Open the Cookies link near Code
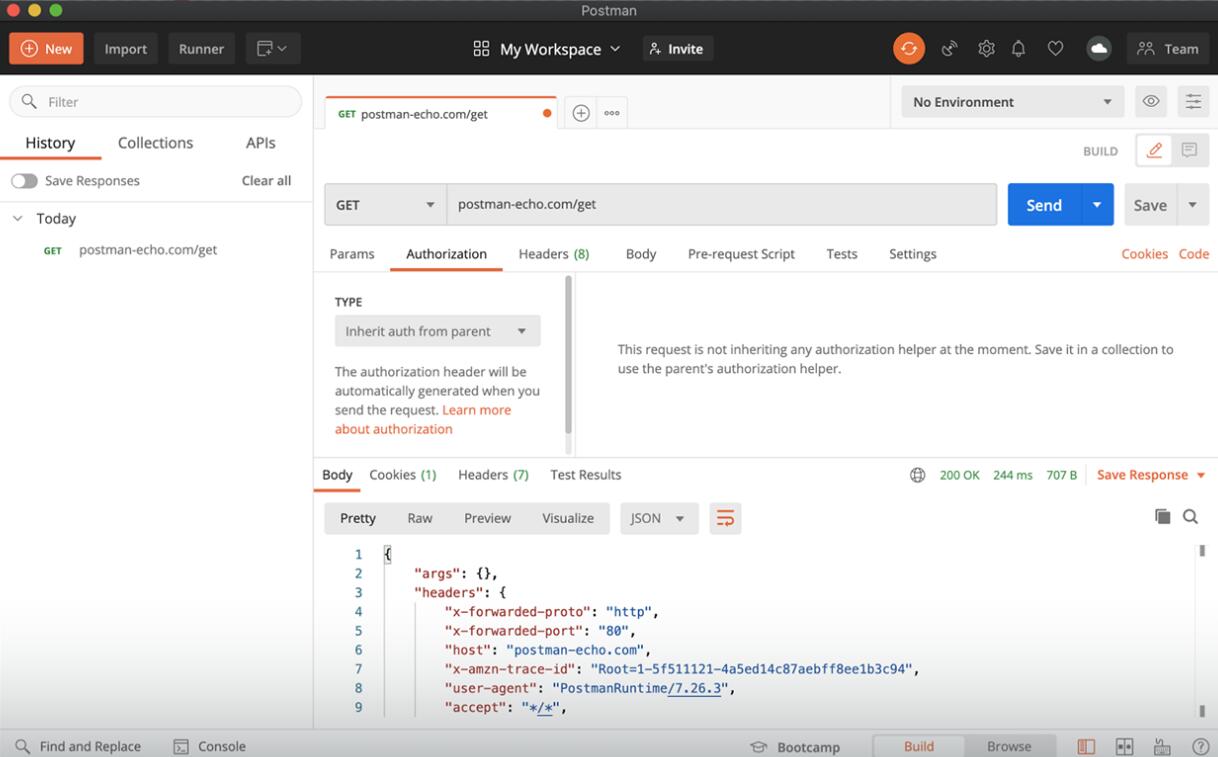This screenshot has height=757, width=1218. coord(1144,254)
